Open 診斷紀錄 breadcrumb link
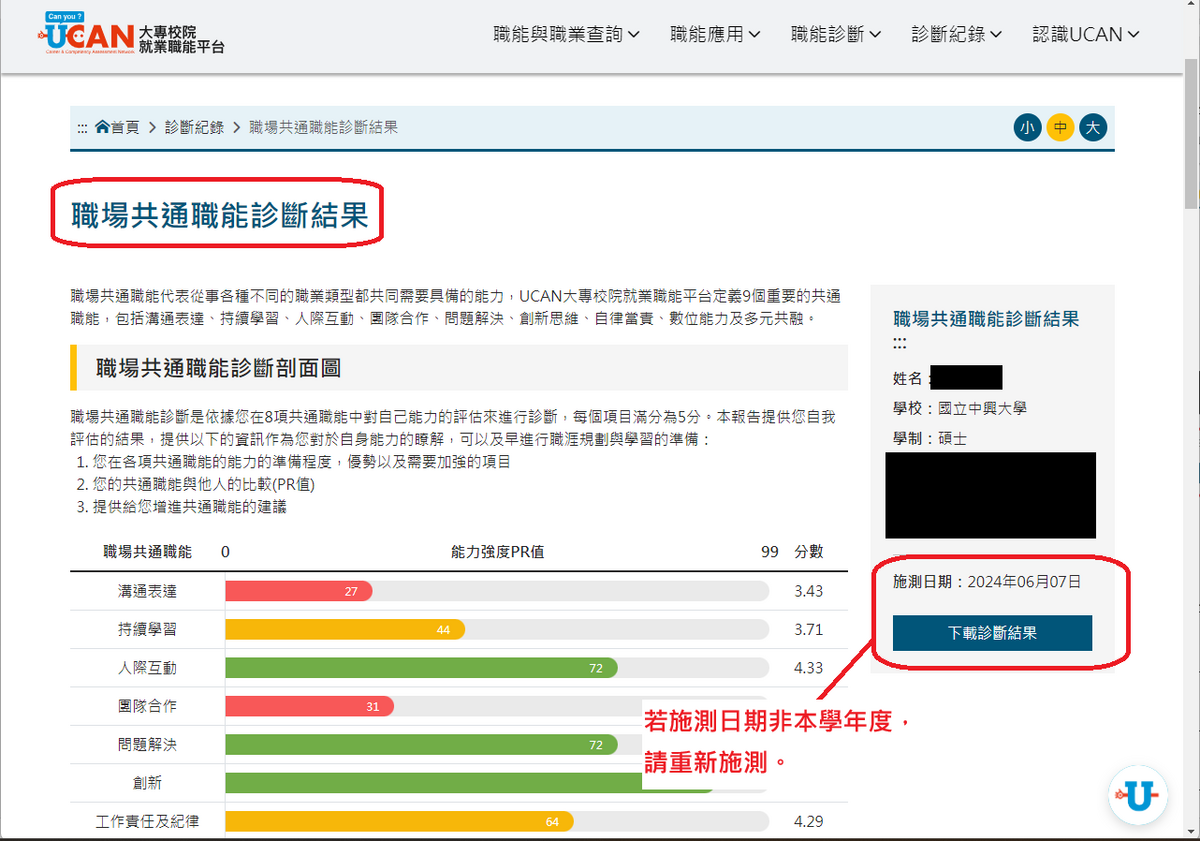 194,127
